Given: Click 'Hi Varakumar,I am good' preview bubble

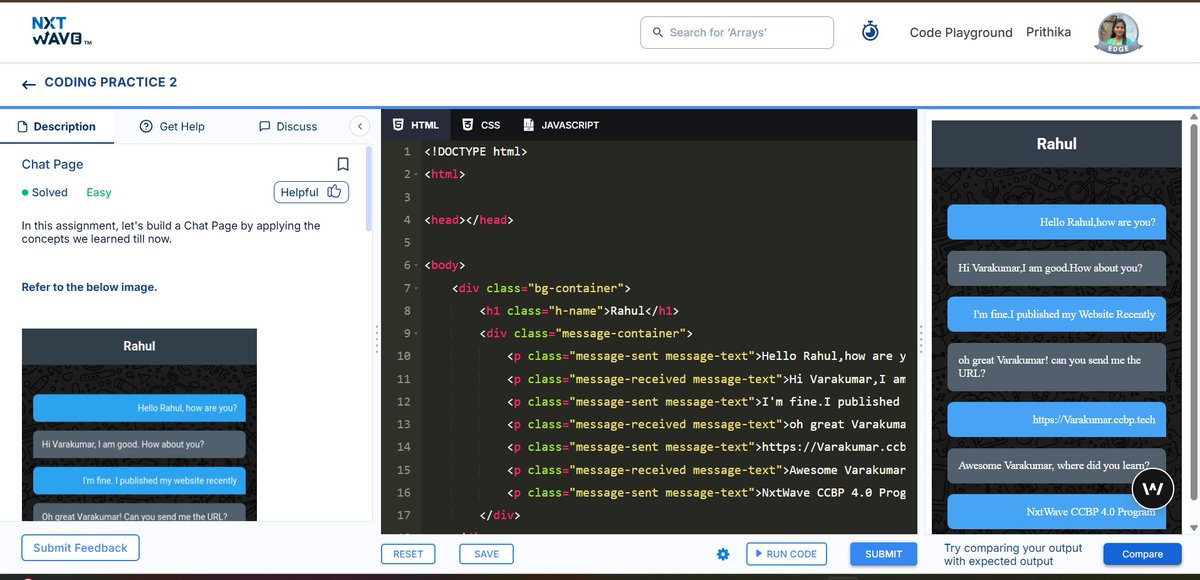Looking at the screenshot, I should (x=1056, y=268).
